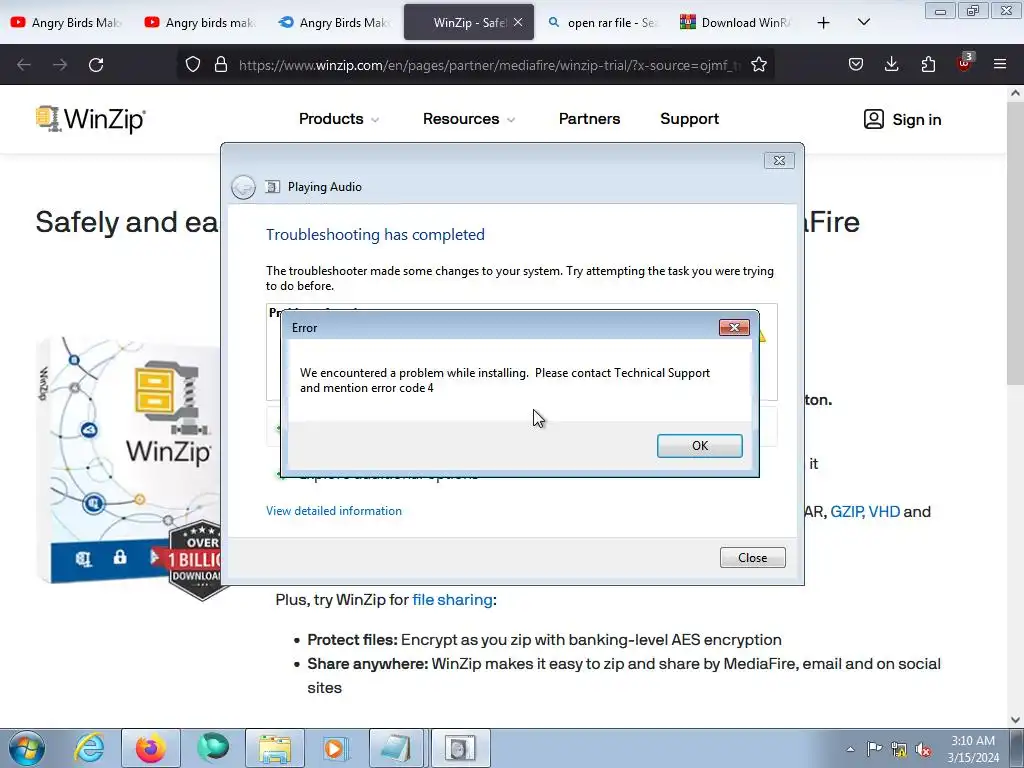Click the network tray icon

pyautogui.click(x=899, y=749)
